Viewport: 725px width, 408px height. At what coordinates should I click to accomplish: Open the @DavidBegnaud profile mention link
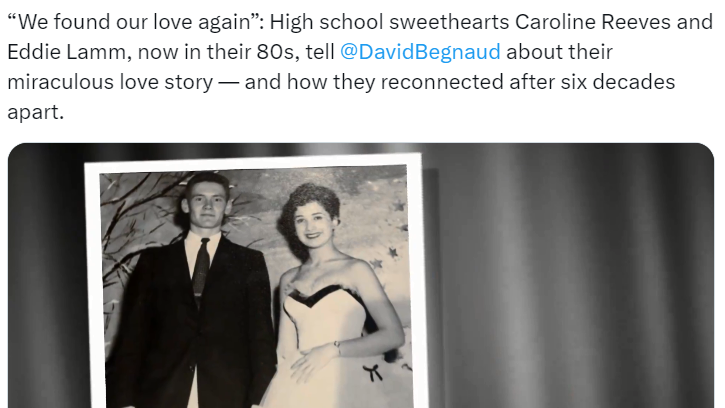pyautogui.click(x=420, y=52)
